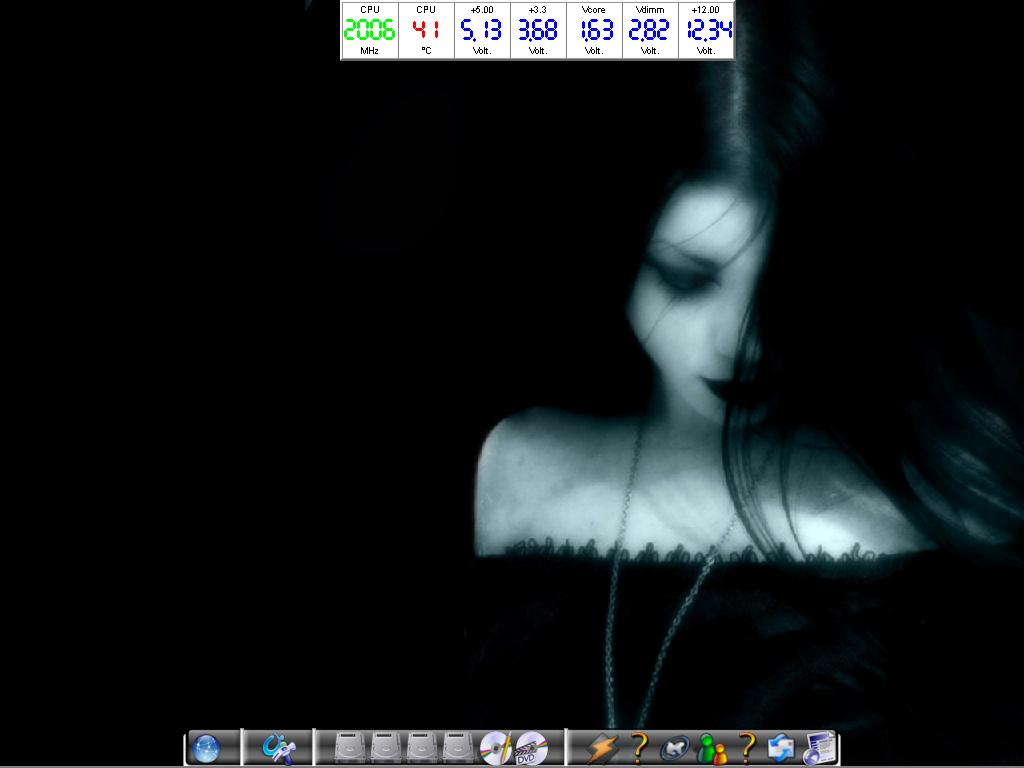
Task: Click the Vcore voltage reading
Action: (x=594, y=31)
